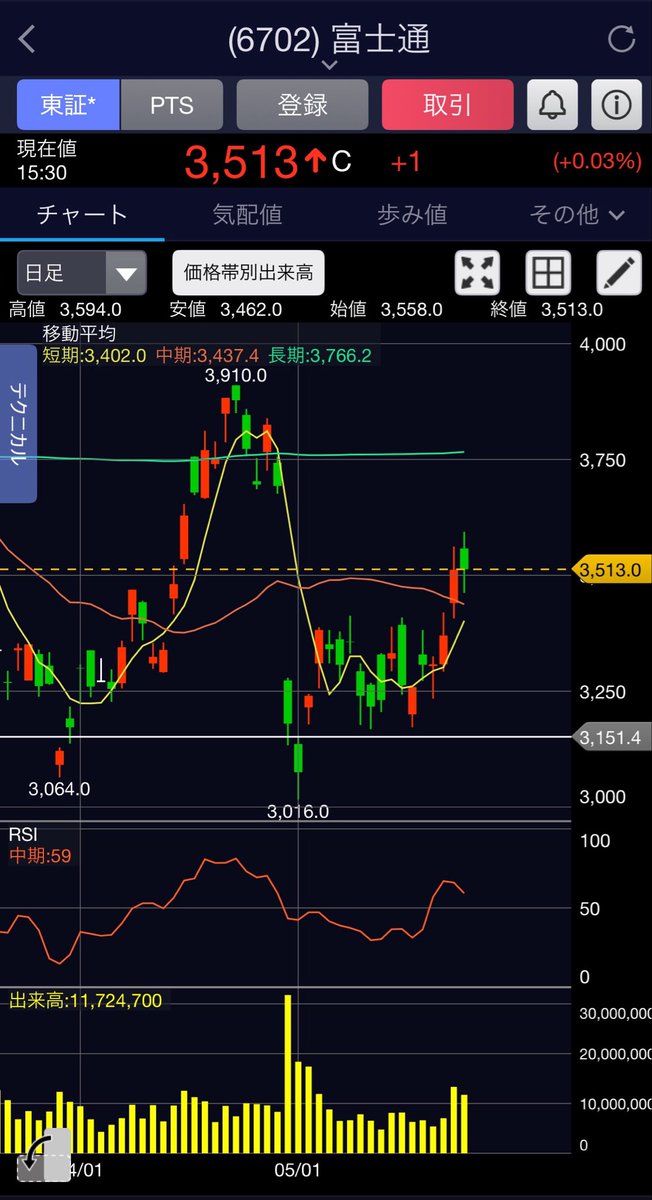This screenshot has height=1200, width=652.
Task: Toggle 価格帯別出来高 display
Action: pyautogui.click(x=248, y=272)
